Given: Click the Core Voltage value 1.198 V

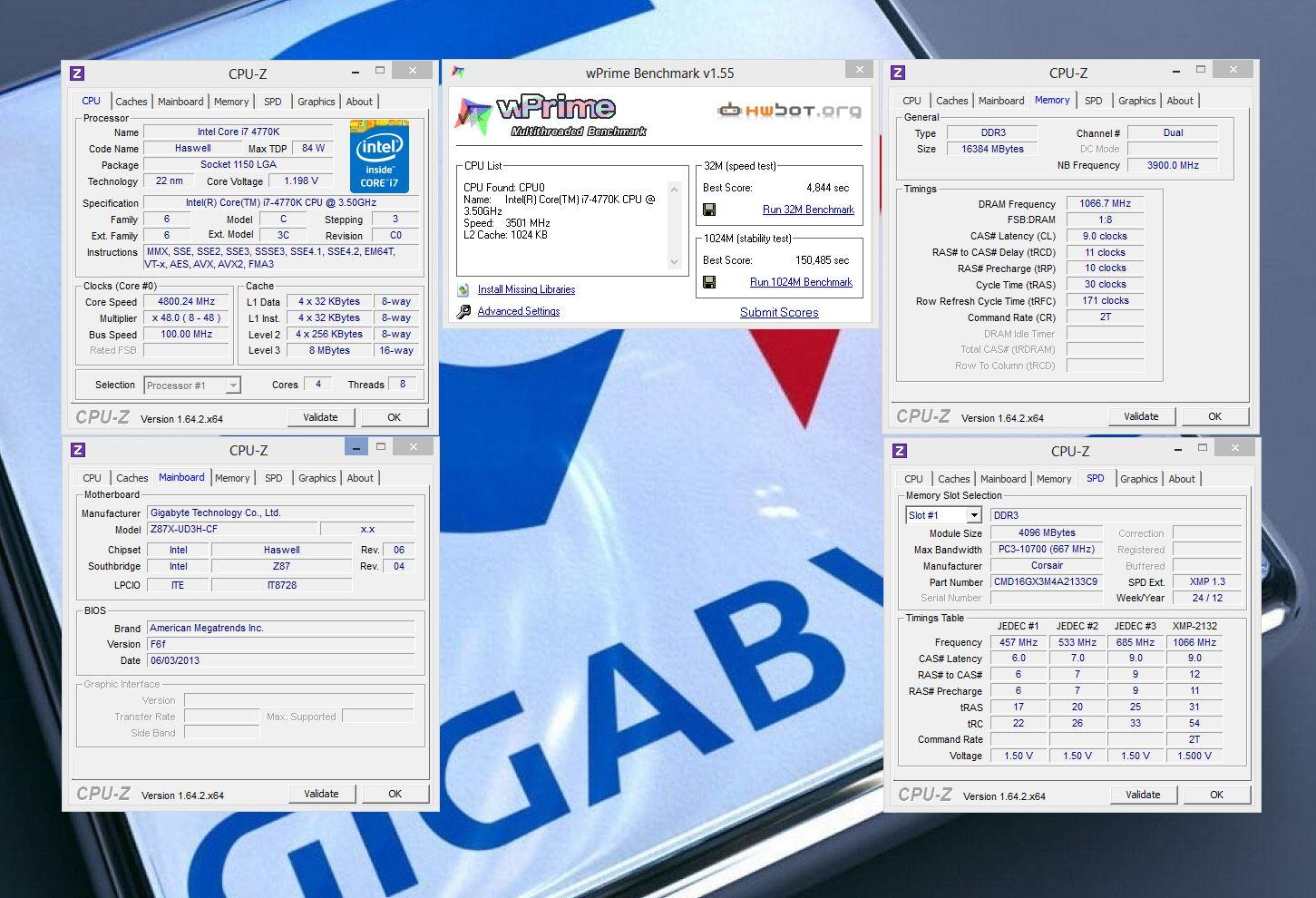Looking at the screenshot, I should pos(300,181).
